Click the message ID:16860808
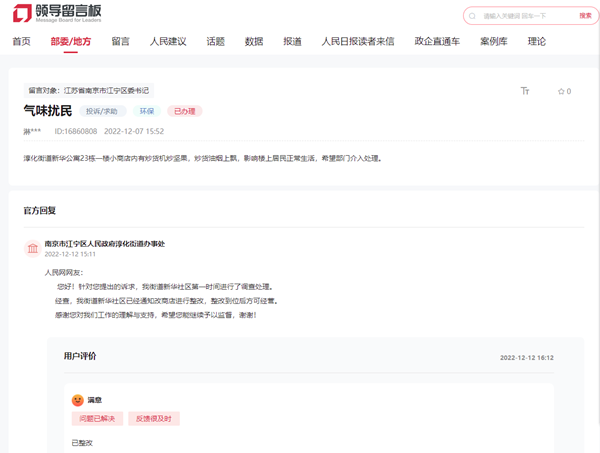The height and width of the screenshot is (453, 600). (x=76, y=132)
